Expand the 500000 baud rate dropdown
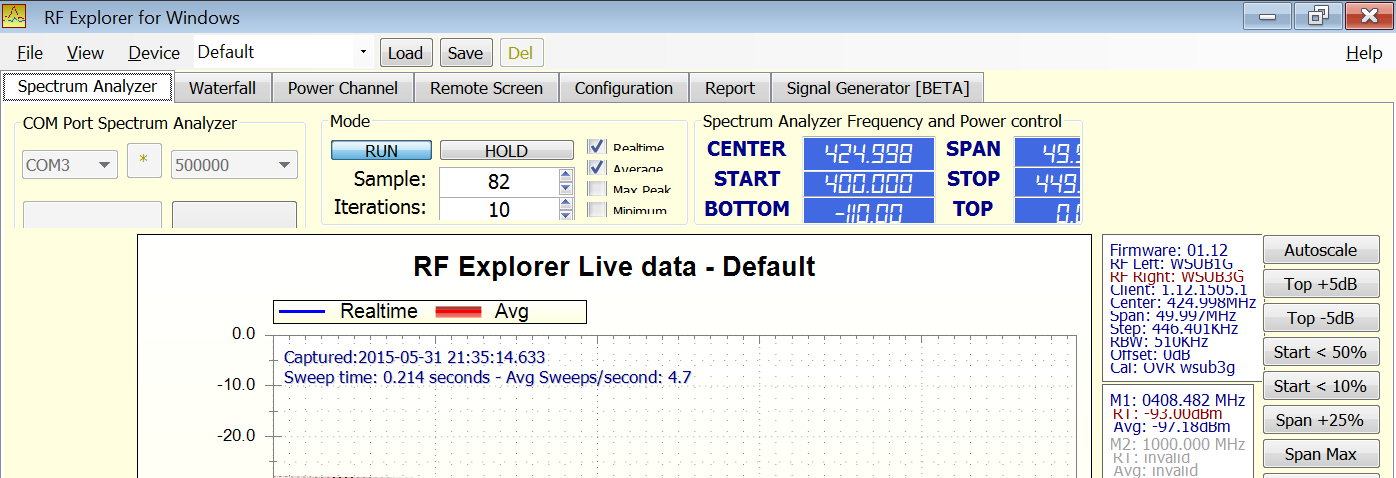This screenshot has width=1396, height=478. pyautogui.click(x=284, y=165)
